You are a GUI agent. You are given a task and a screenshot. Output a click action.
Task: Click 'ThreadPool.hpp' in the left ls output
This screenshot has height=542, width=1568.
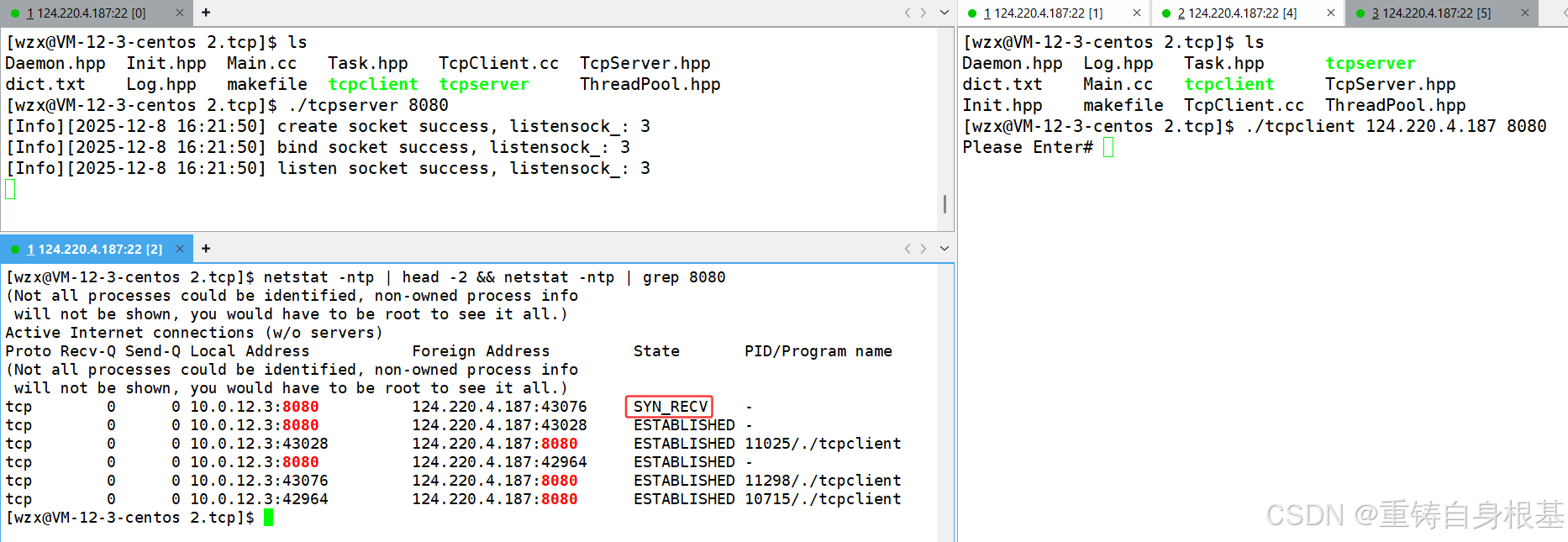[650, 84]
